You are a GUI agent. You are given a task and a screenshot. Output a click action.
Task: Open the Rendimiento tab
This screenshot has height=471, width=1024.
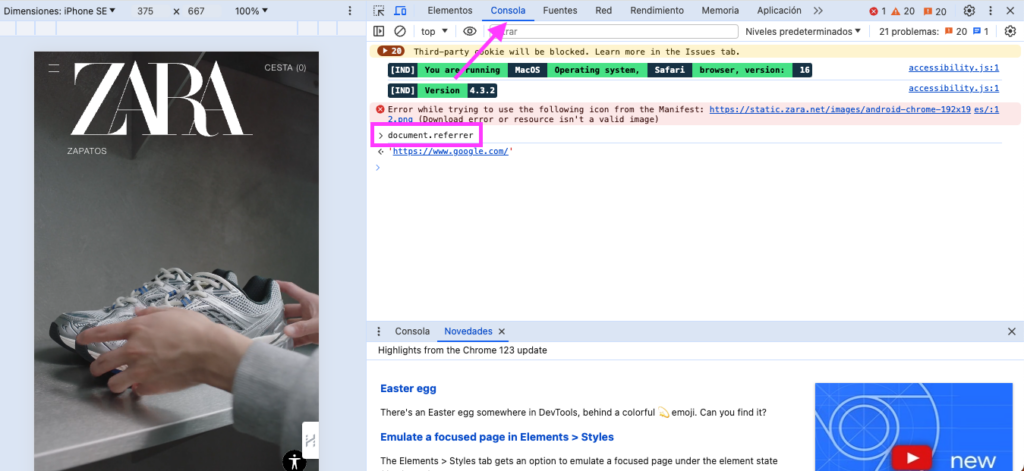coord(657,10)
